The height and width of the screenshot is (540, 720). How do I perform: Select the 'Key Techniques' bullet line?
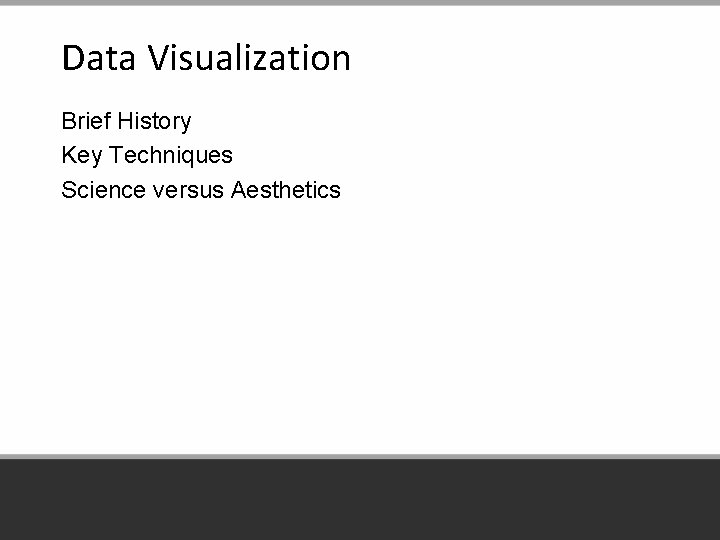coord(146,156)
